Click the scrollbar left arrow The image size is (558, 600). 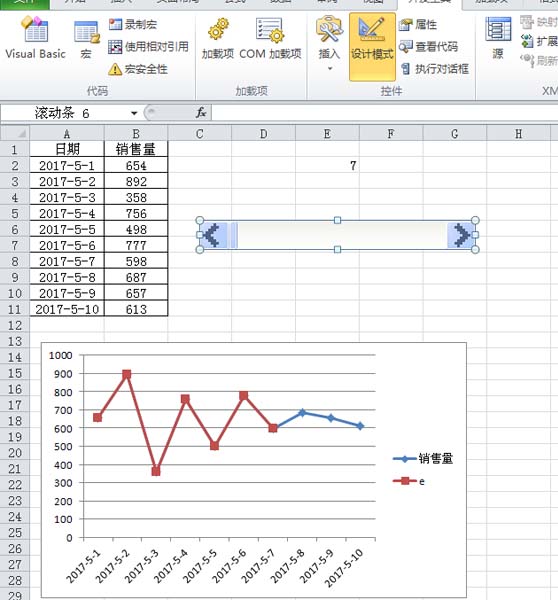pyautogui.click(x=212, y=235)
